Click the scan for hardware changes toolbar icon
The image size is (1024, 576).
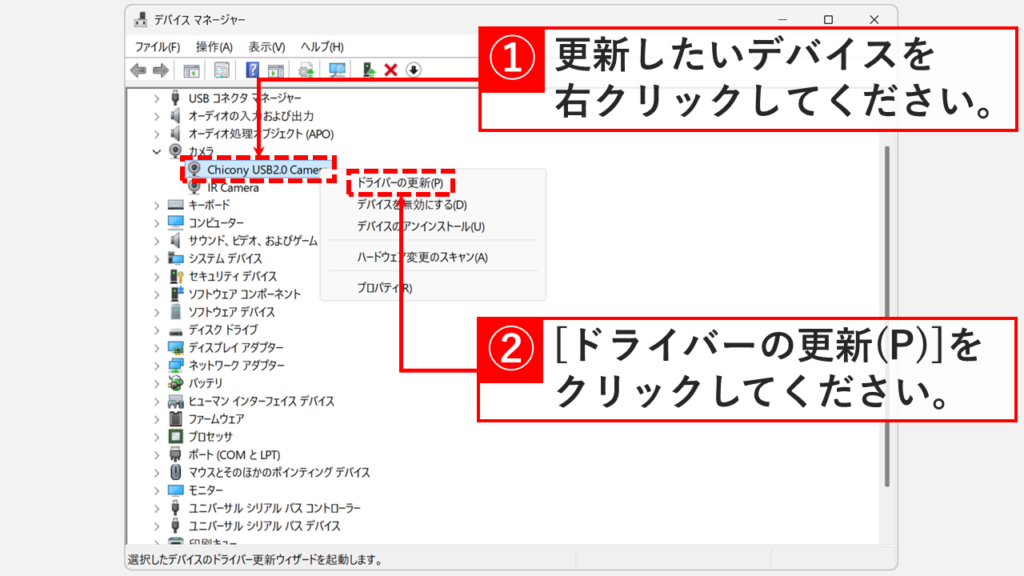tap(335, 69)
